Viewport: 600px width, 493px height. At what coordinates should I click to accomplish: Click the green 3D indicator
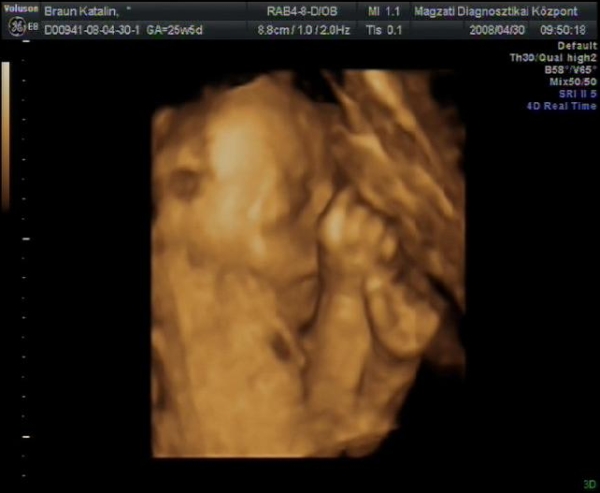click(591, 484)
